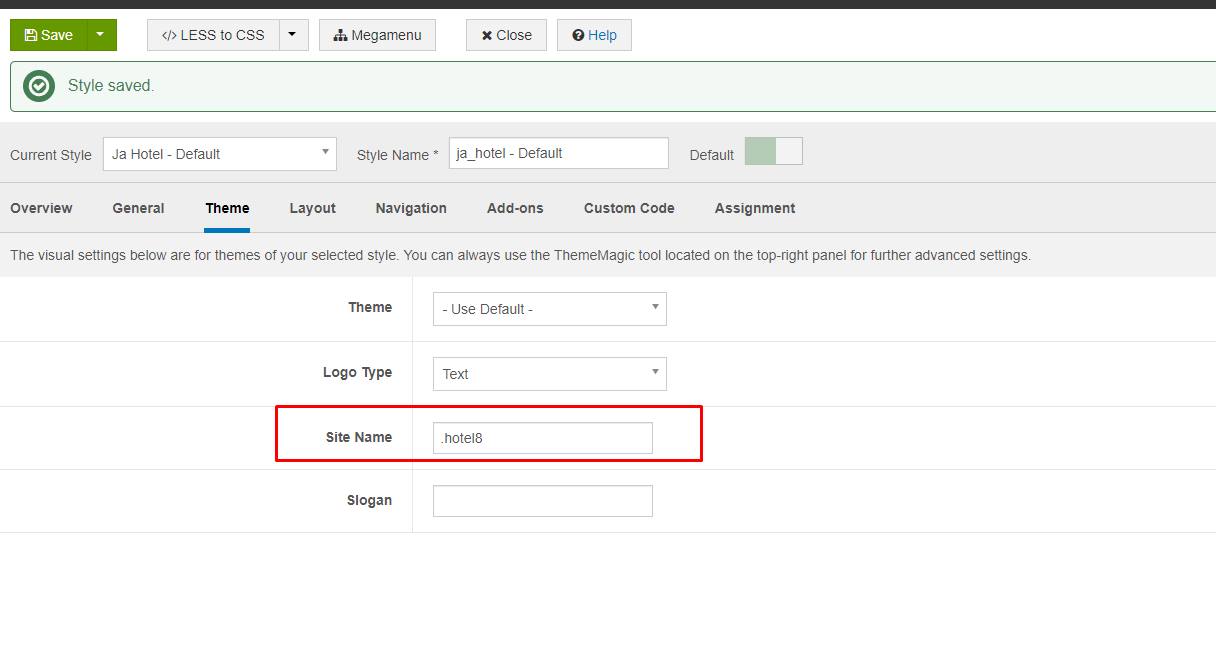Image resolution: width=1216 pixels, height=669 pixels.
Task: Select the Add-ons tab
Action: [515, 208]
